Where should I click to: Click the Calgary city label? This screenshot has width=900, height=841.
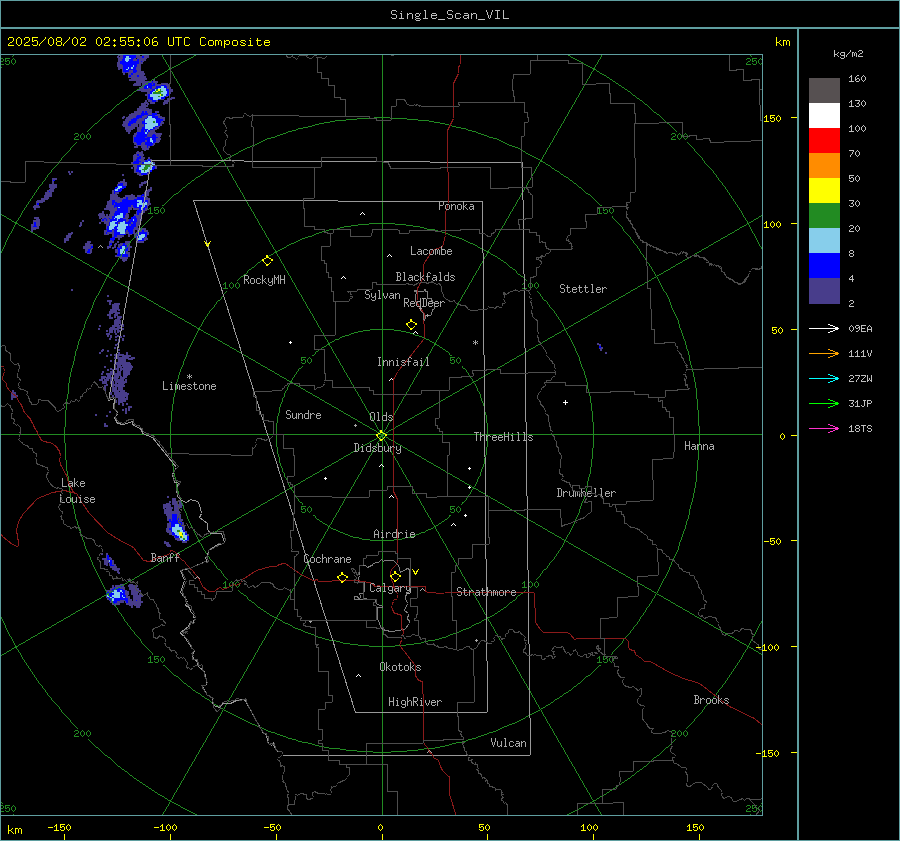tap(390, 588)
